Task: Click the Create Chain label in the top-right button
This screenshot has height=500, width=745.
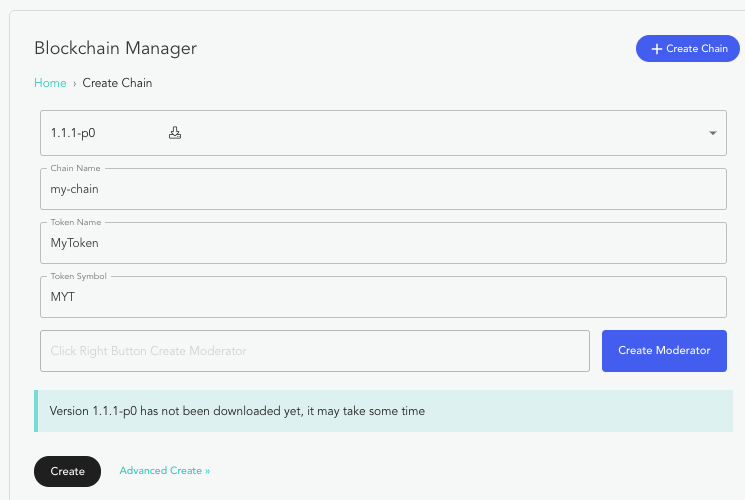Action: pyautogui.click(x=697, y=48)
